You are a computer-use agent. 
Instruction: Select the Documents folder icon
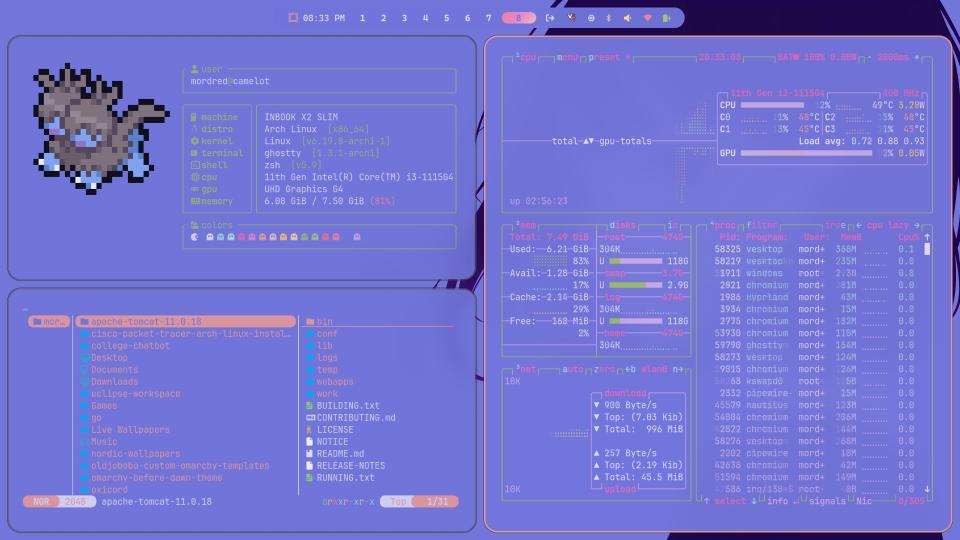[84, 369]
